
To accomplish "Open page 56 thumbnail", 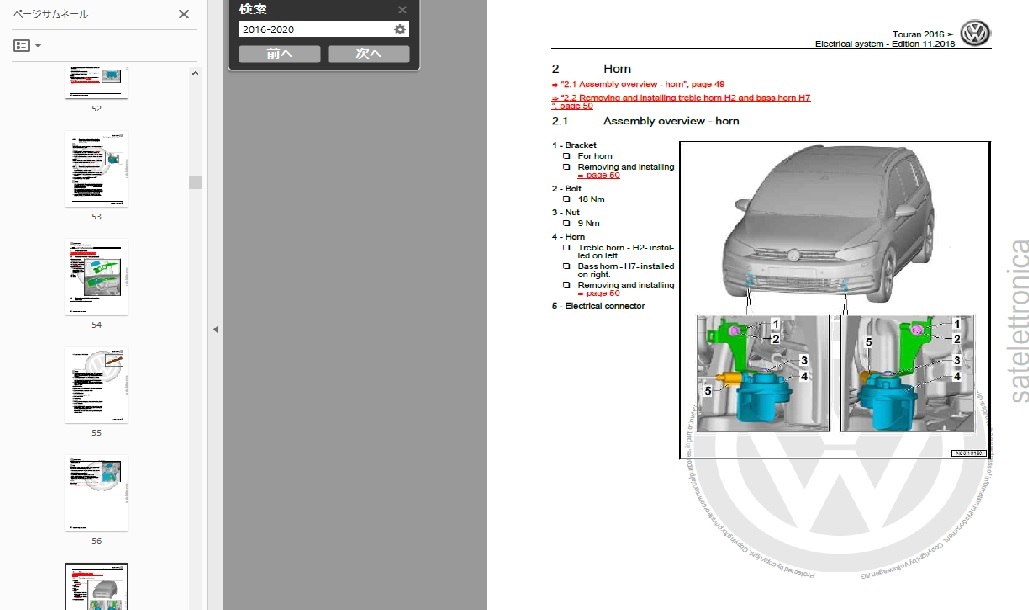I will click(96, 493).
